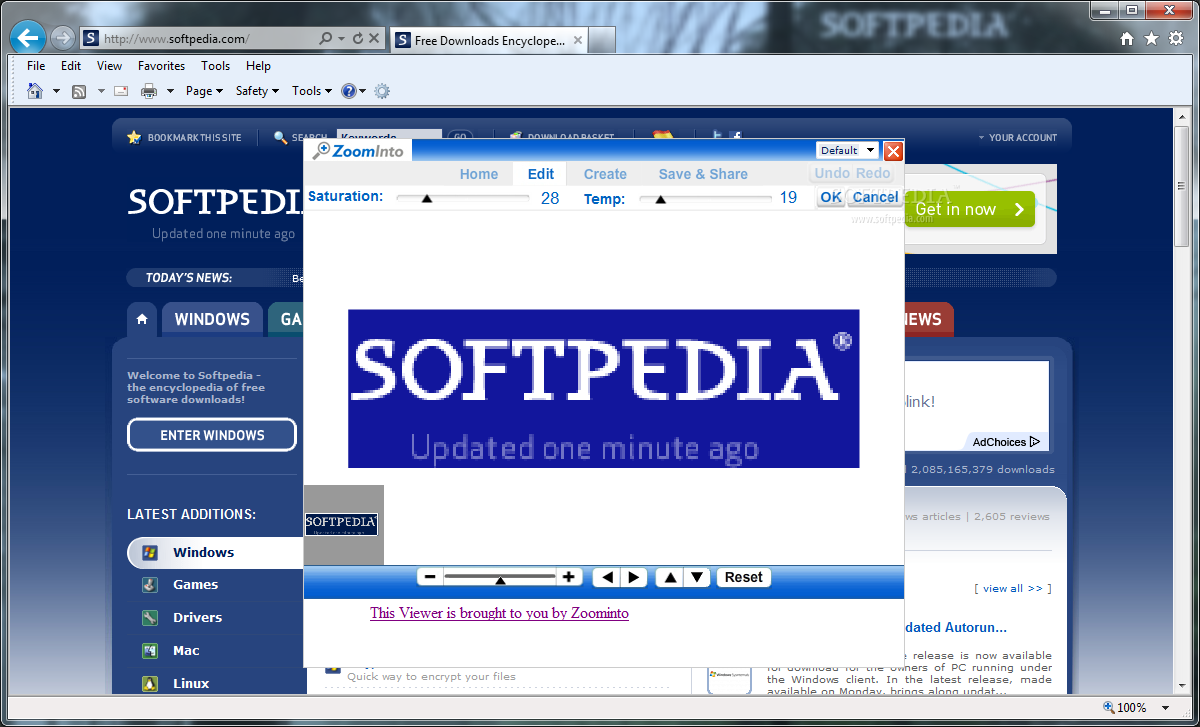
Task: Click the site home icon tab
Action: pos(142,319)
